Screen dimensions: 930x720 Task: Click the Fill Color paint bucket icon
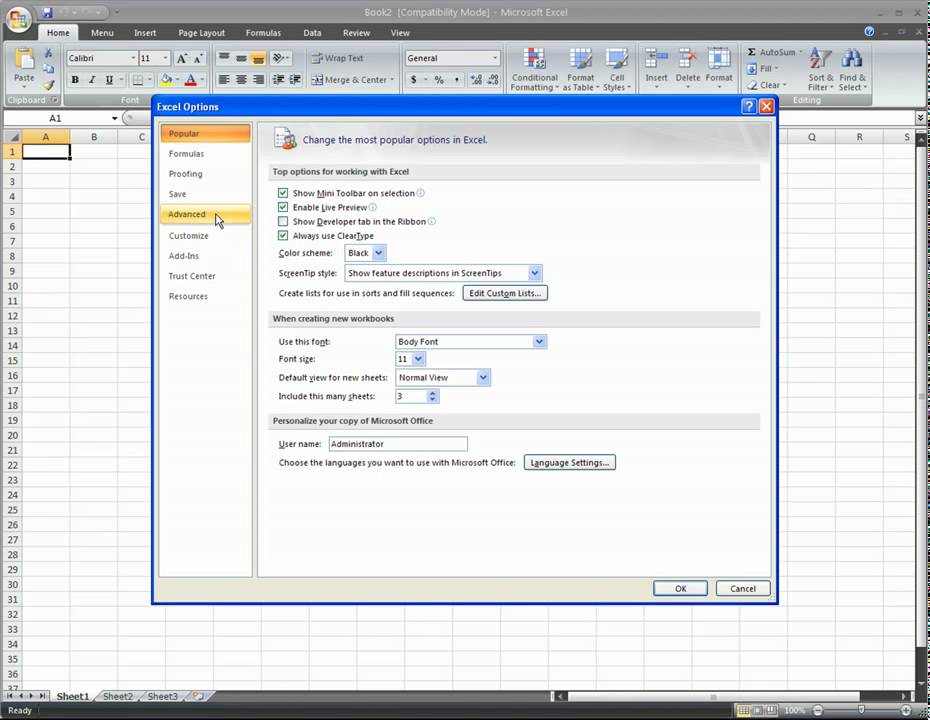[x=166, y=79]
